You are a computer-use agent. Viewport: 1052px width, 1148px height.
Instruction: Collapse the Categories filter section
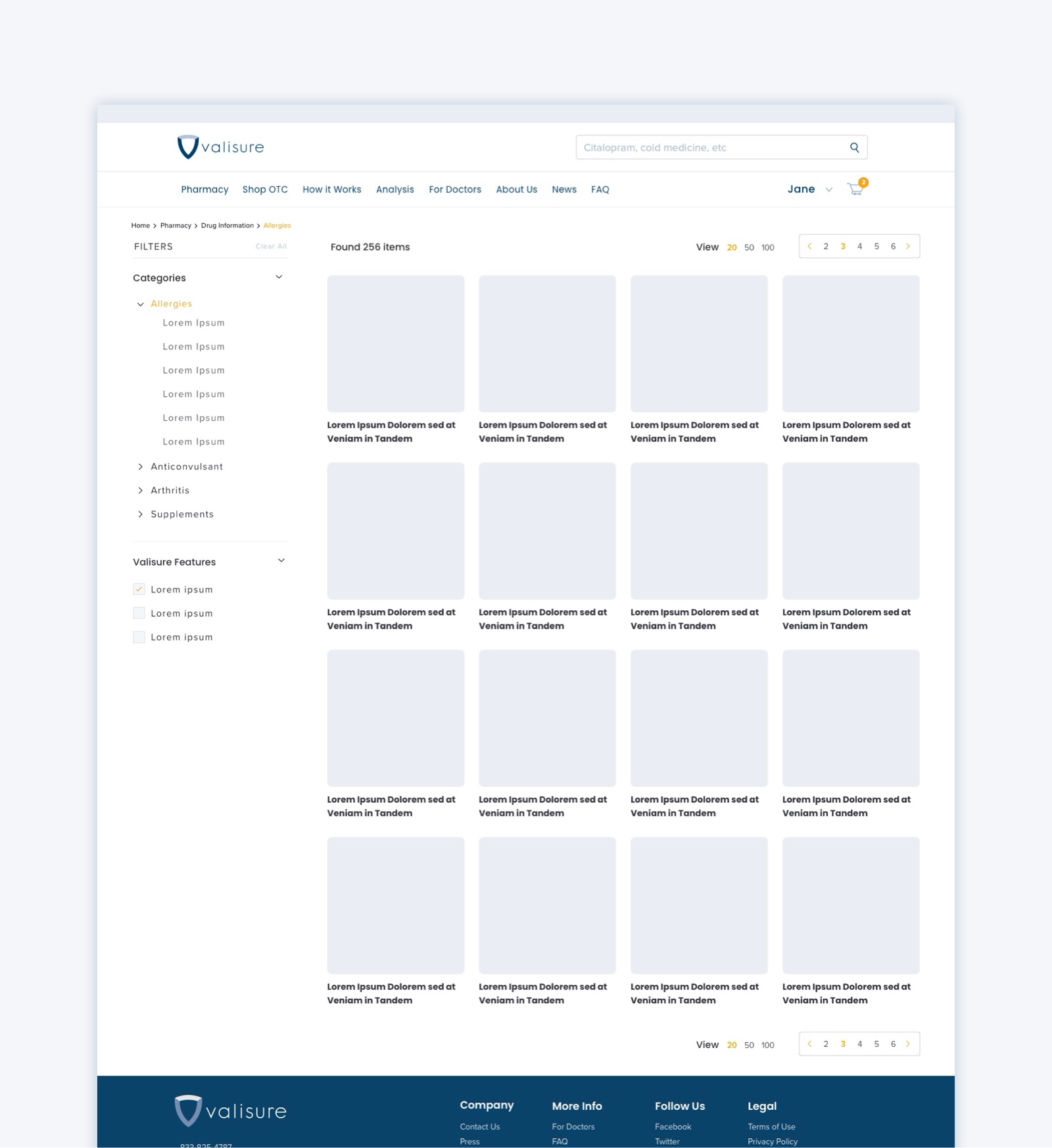[279, 277]
